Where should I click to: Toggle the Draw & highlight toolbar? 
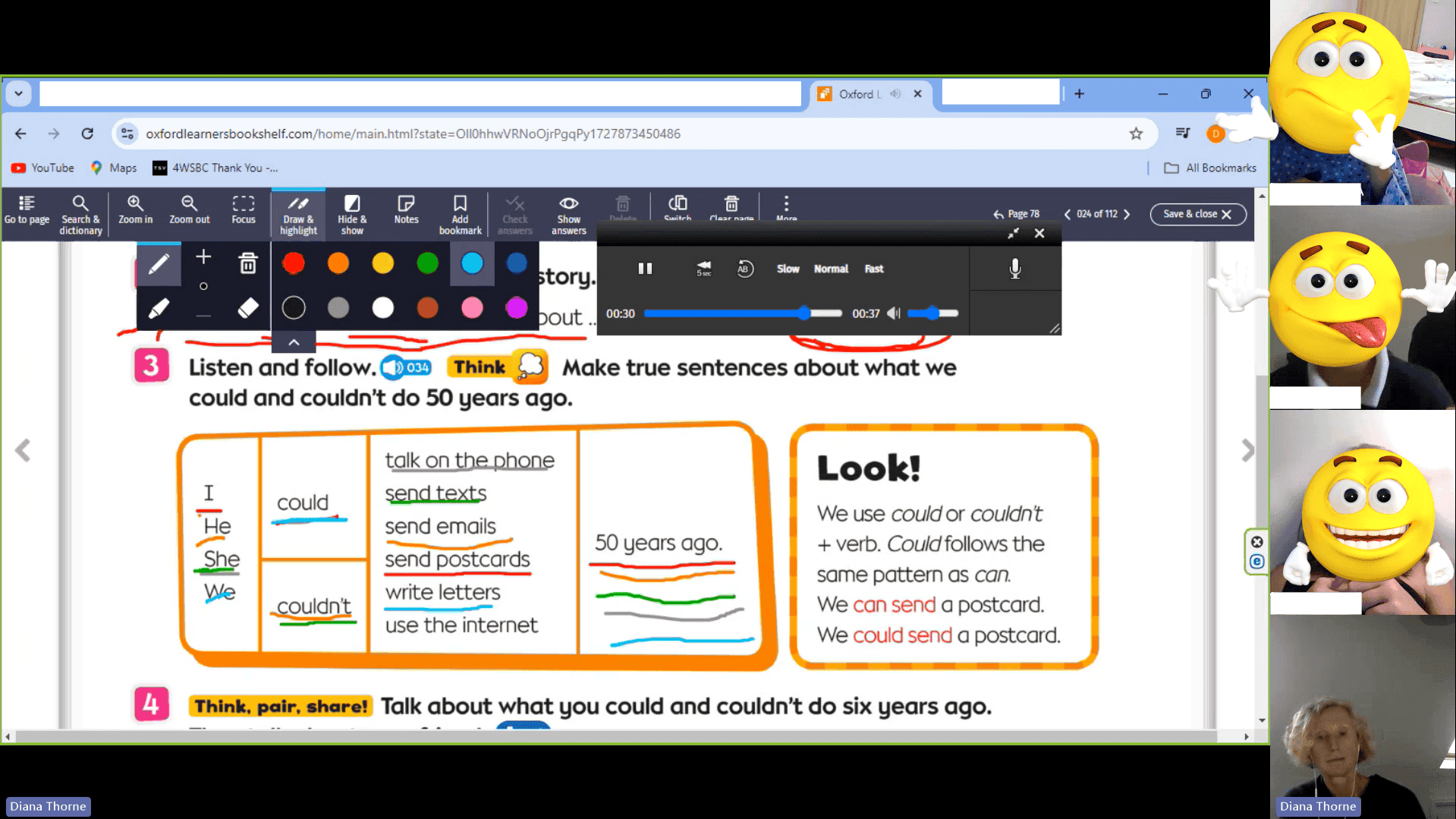pyautogui.click(x=298, y=215)
